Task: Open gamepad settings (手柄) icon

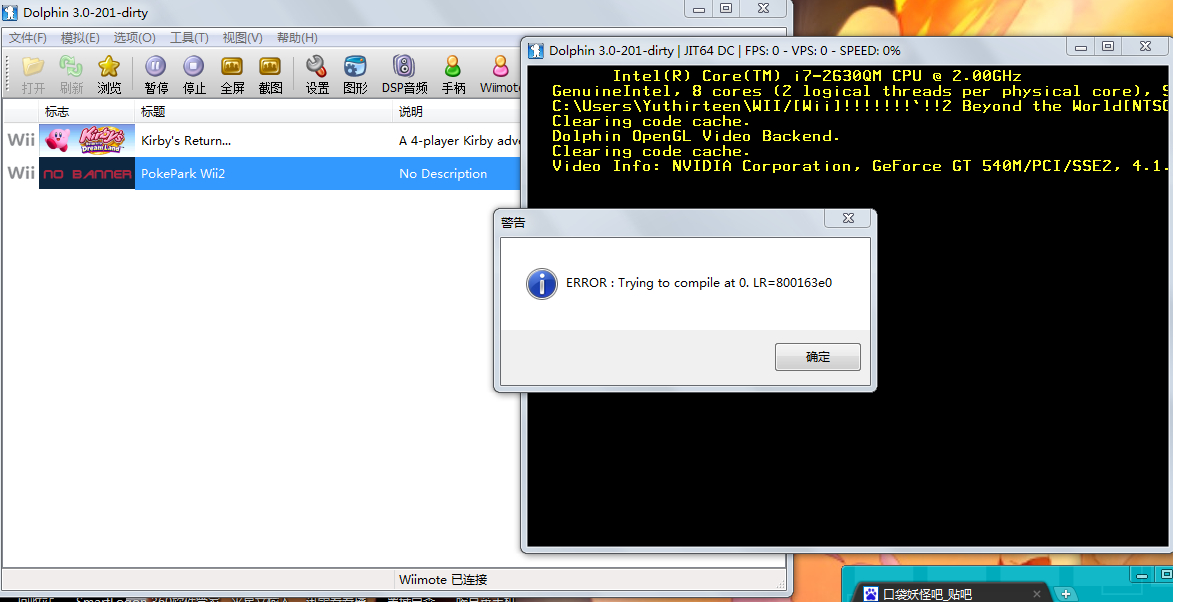Action: point(453,74)
